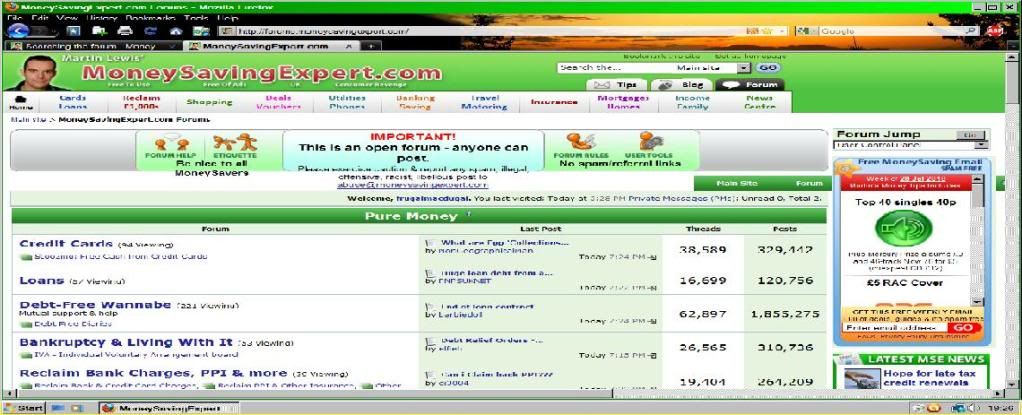This screenshot has width=1022, height=415.
Task: Open Cards Loans navigation section
Action: tap(73, 102)
